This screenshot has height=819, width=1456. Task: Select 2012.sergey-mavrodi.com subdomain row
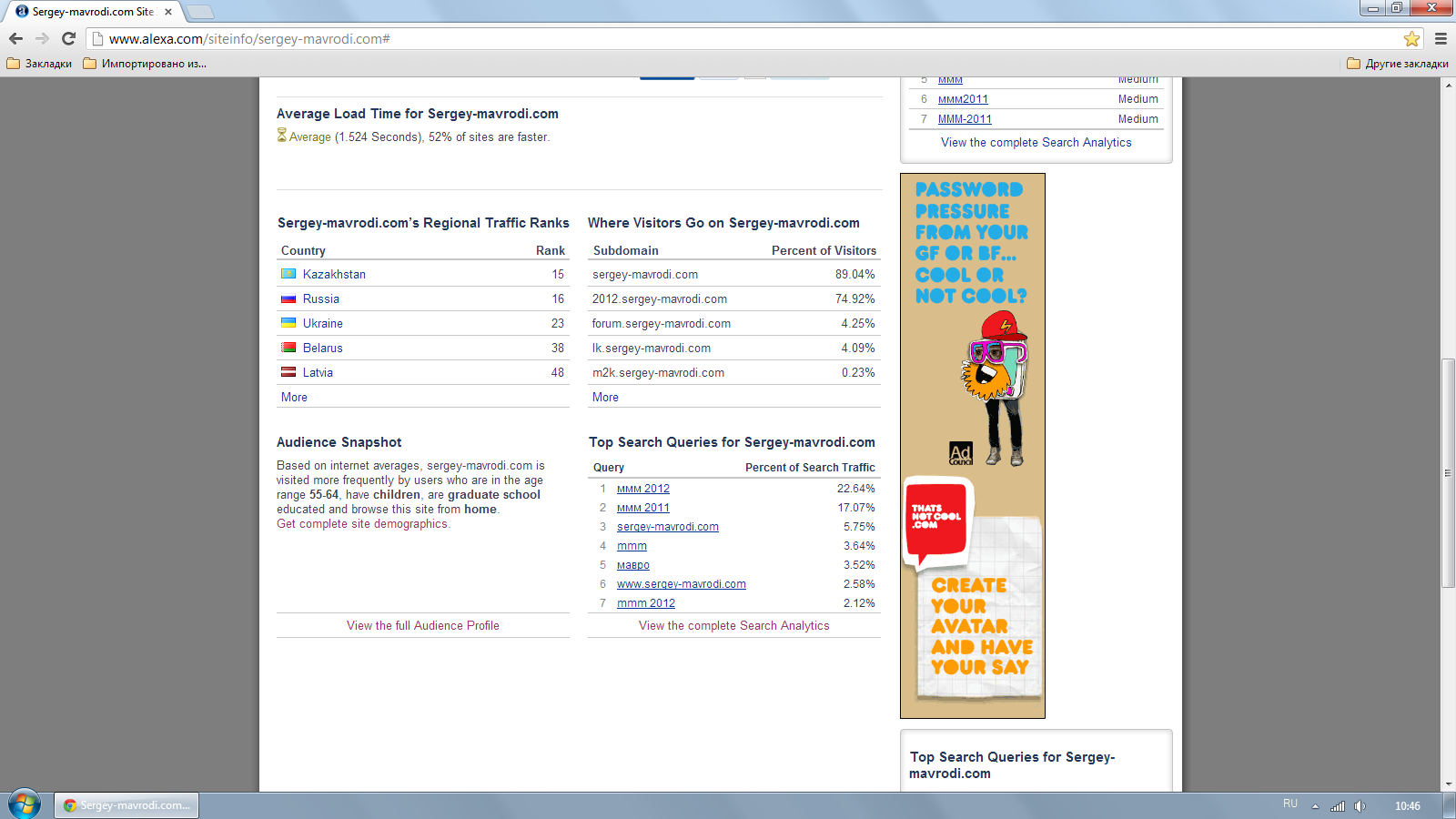point(733,298)
